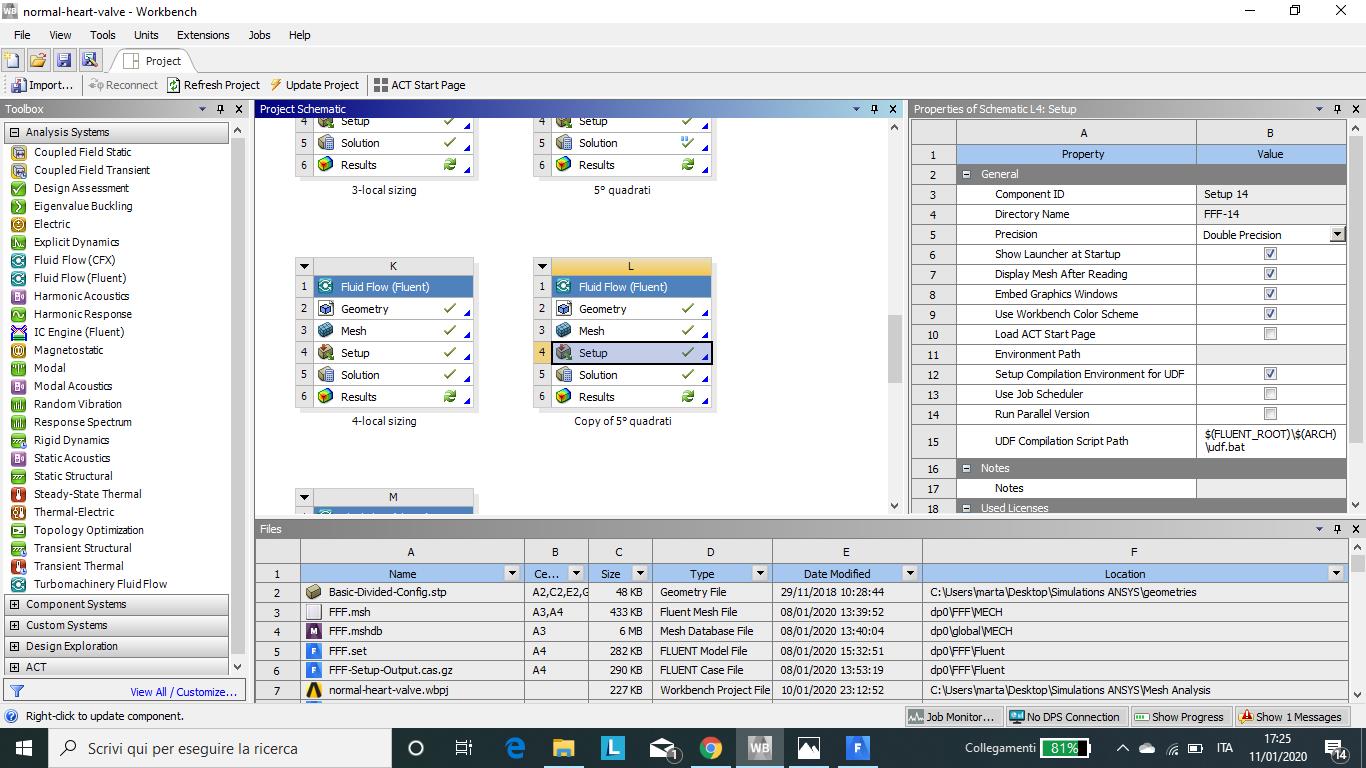Viewport: 1366px width, 768px height.
Task: Select Rigid Dynamics system
Action: (x=71, y=440)
